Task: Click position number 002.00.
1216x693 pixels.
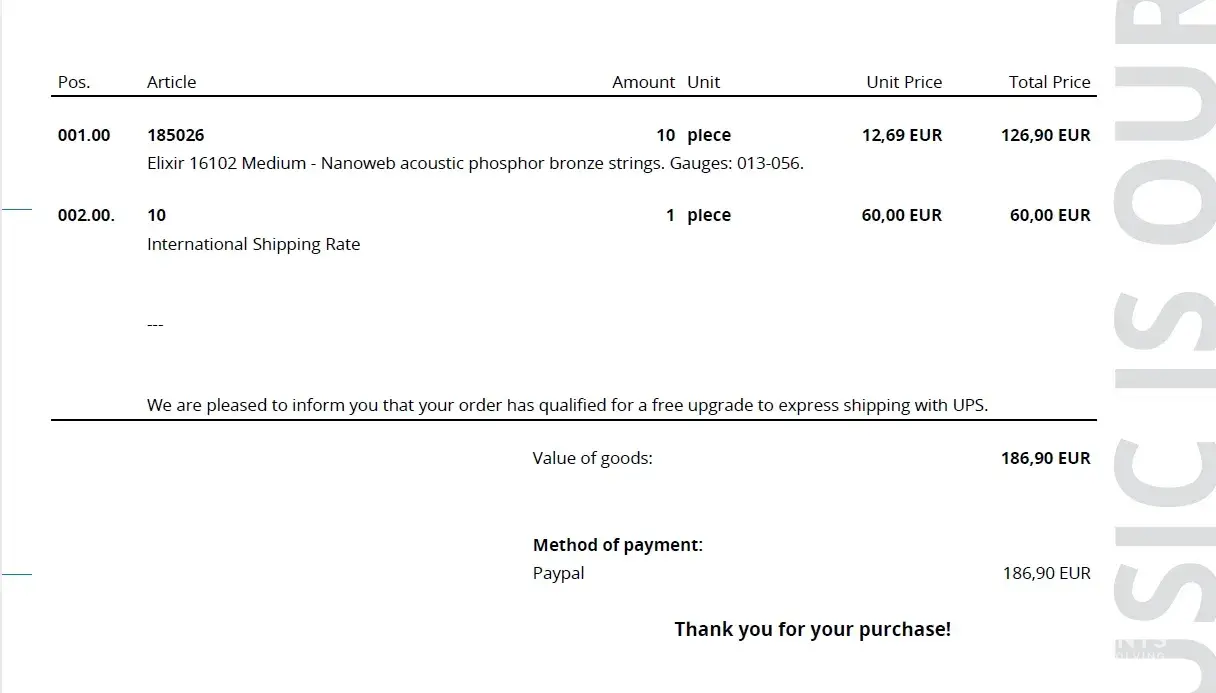Action: (x=86, y=215)
